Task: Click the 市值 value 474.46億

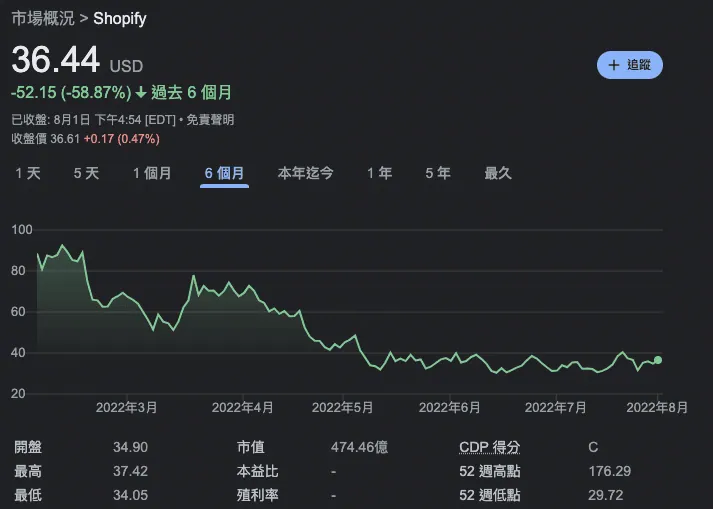Action: click(x=359, y=447)
